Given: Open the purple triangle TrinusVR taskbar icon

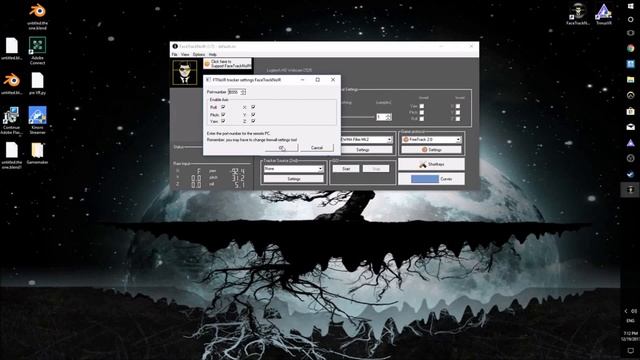Looking at the screenshot, I should coord(631,142).
